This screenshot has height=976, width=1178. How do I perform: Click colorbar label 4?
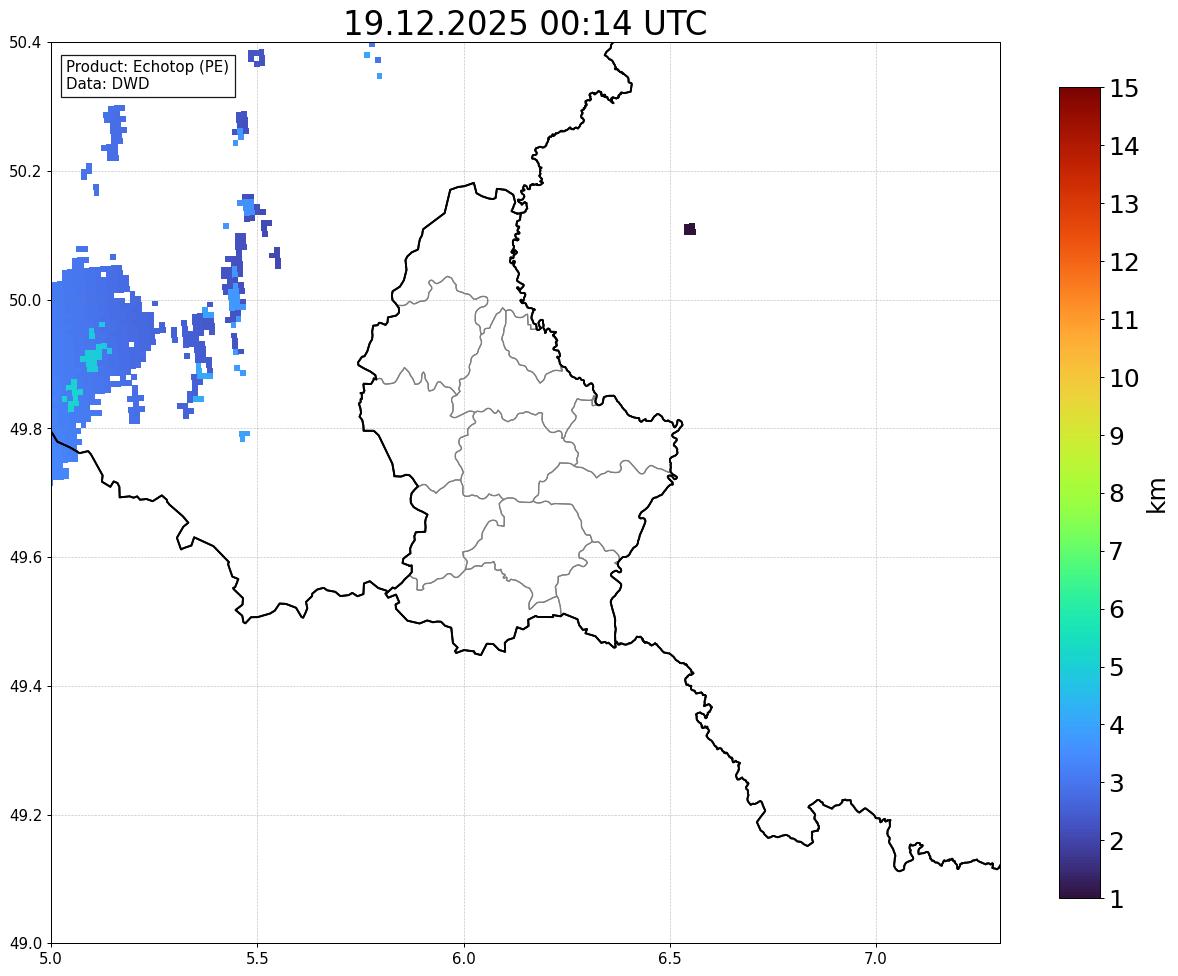[1117, 725]
